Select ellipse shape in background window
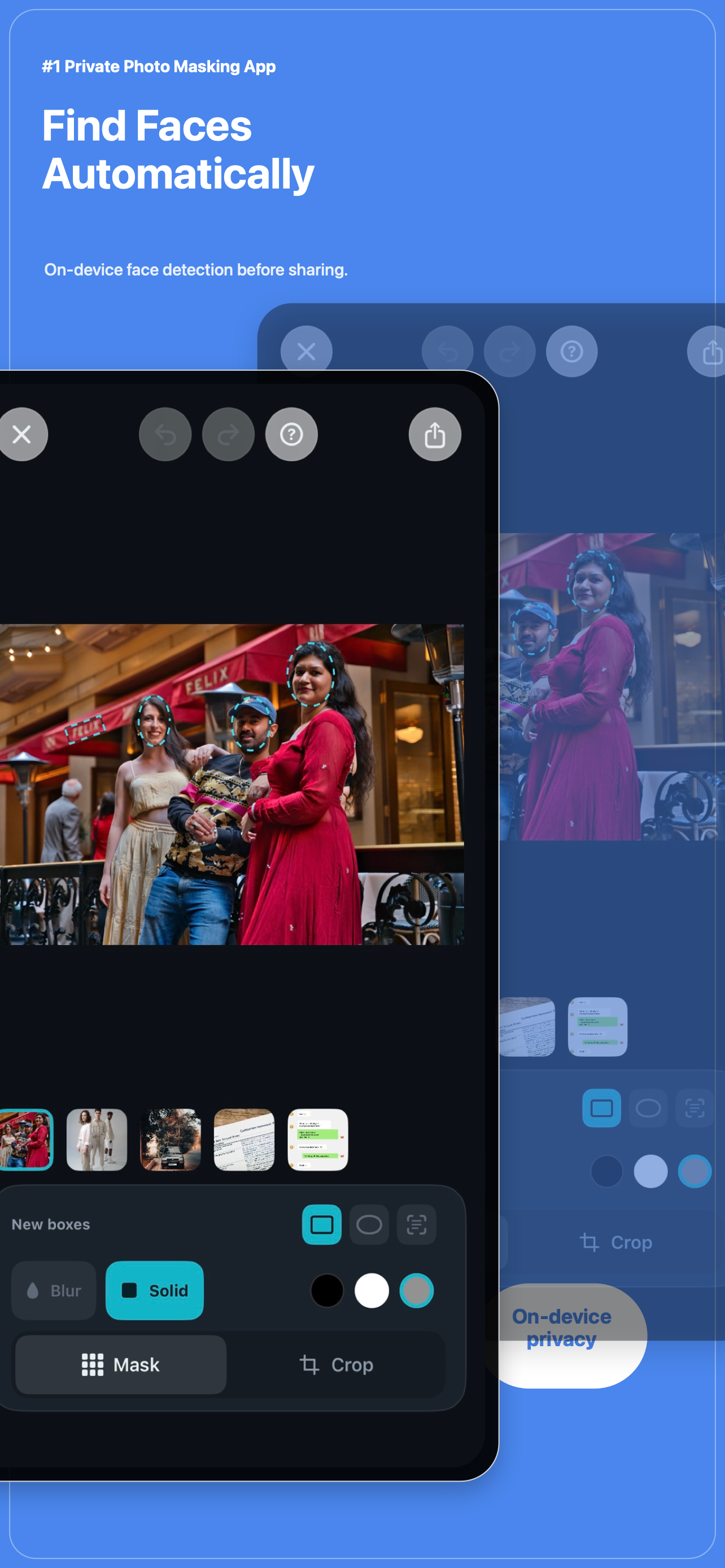725x1568 pixels. 648,1108
